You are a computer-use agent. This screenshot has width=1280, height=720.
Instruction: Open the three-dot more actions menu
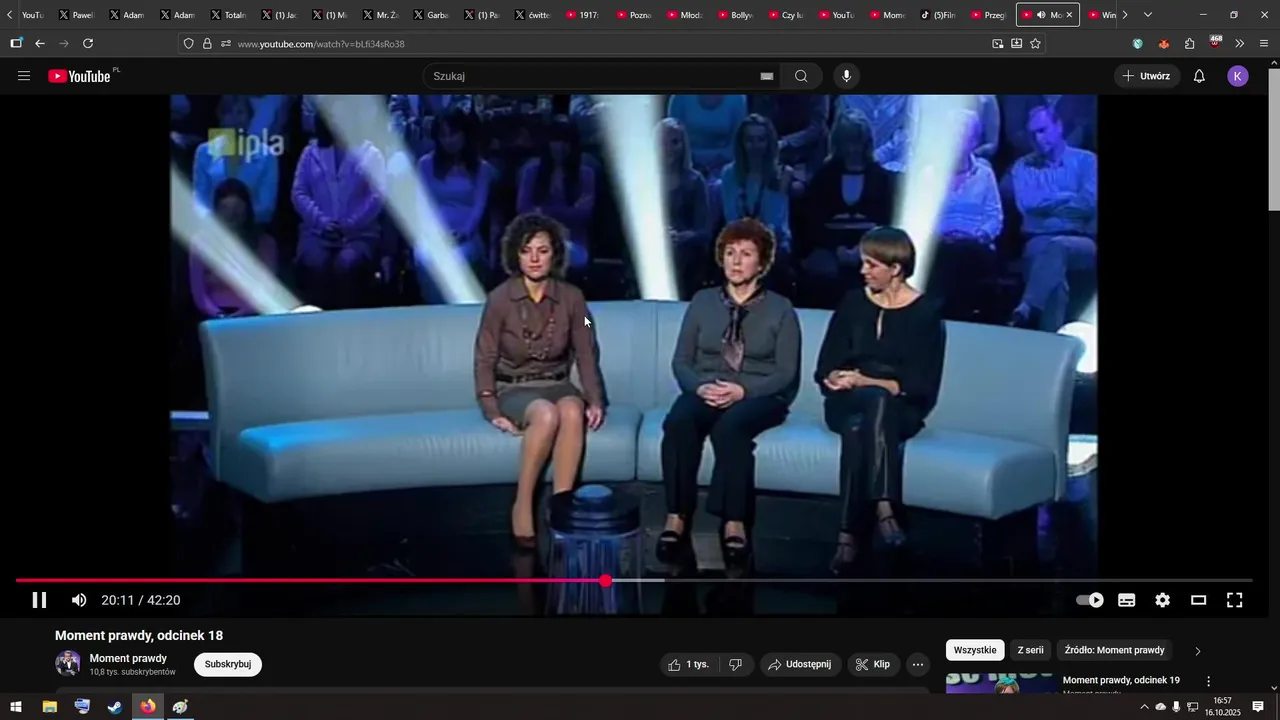(918, 664)
